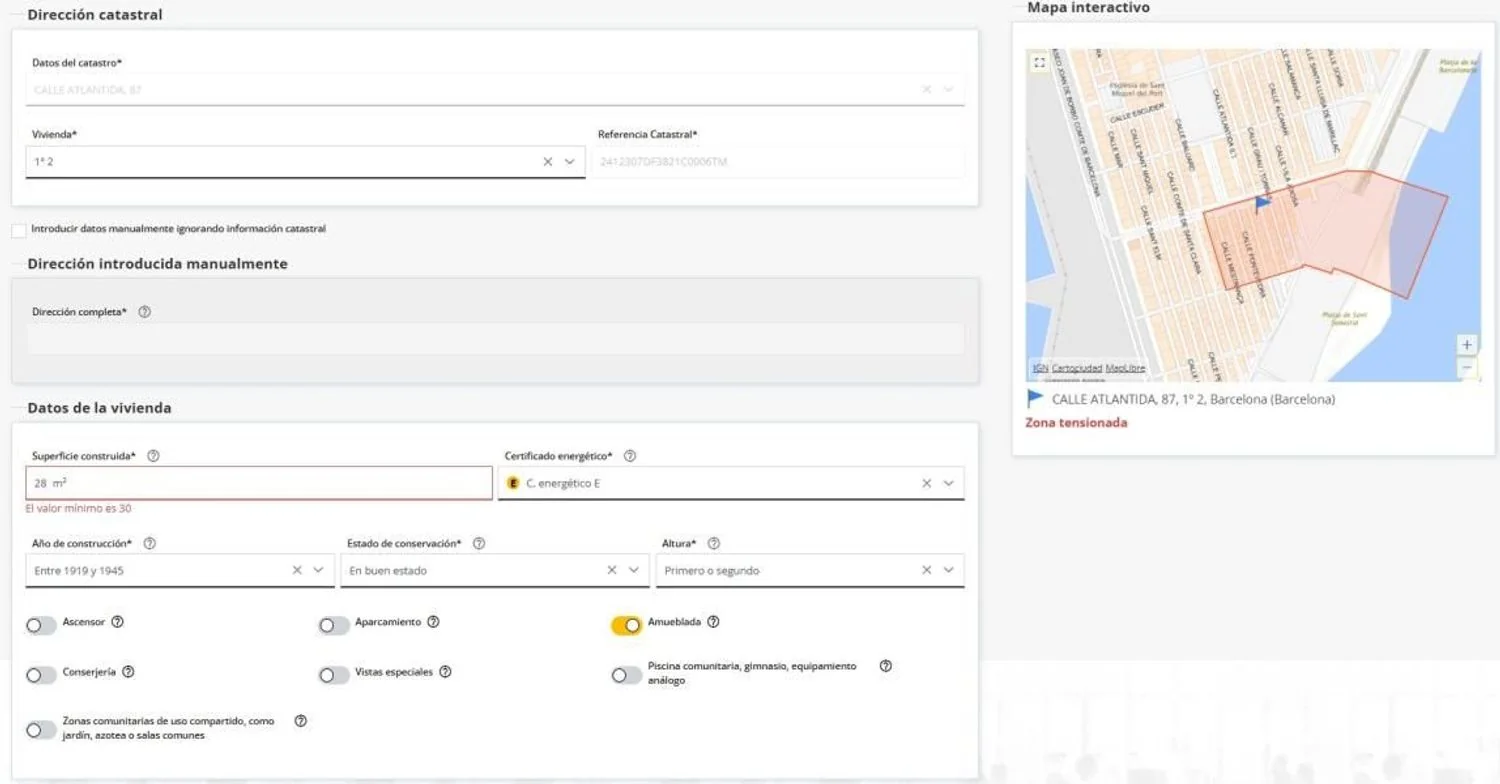Image resolution: width=1500 pixels, height=784 pixels.
Task: Open help icon next to Superficie construida
Action: coord(153,456)
